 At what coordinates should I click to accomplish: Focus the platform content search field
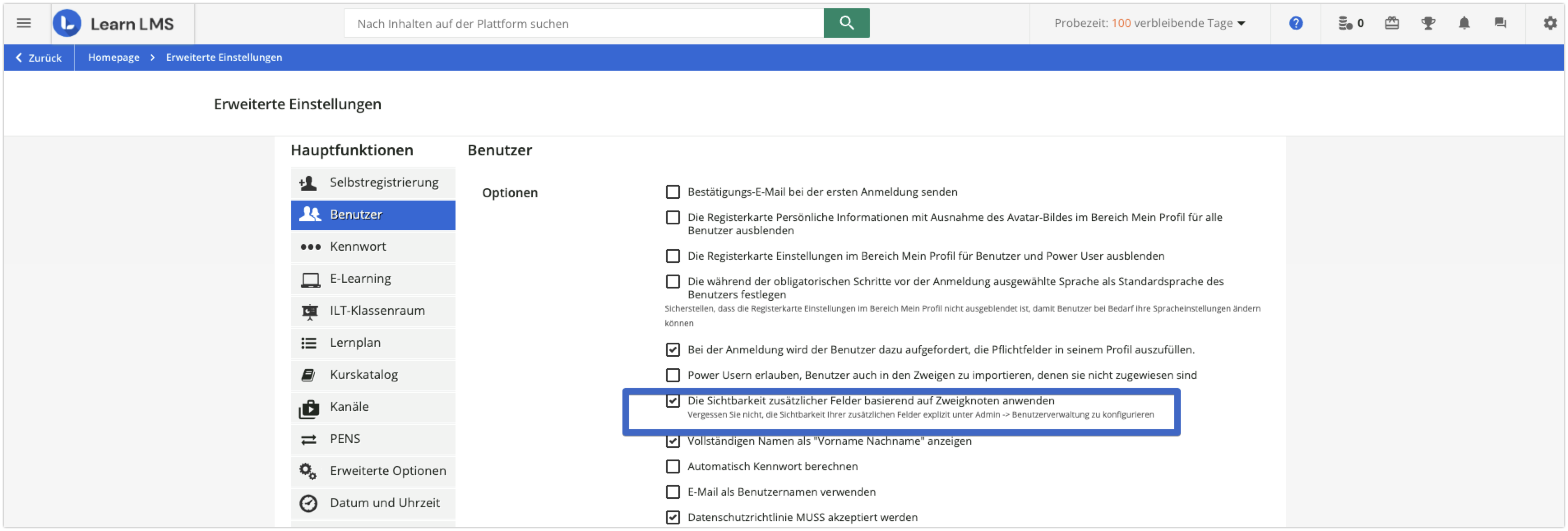(x=583, y=24)
